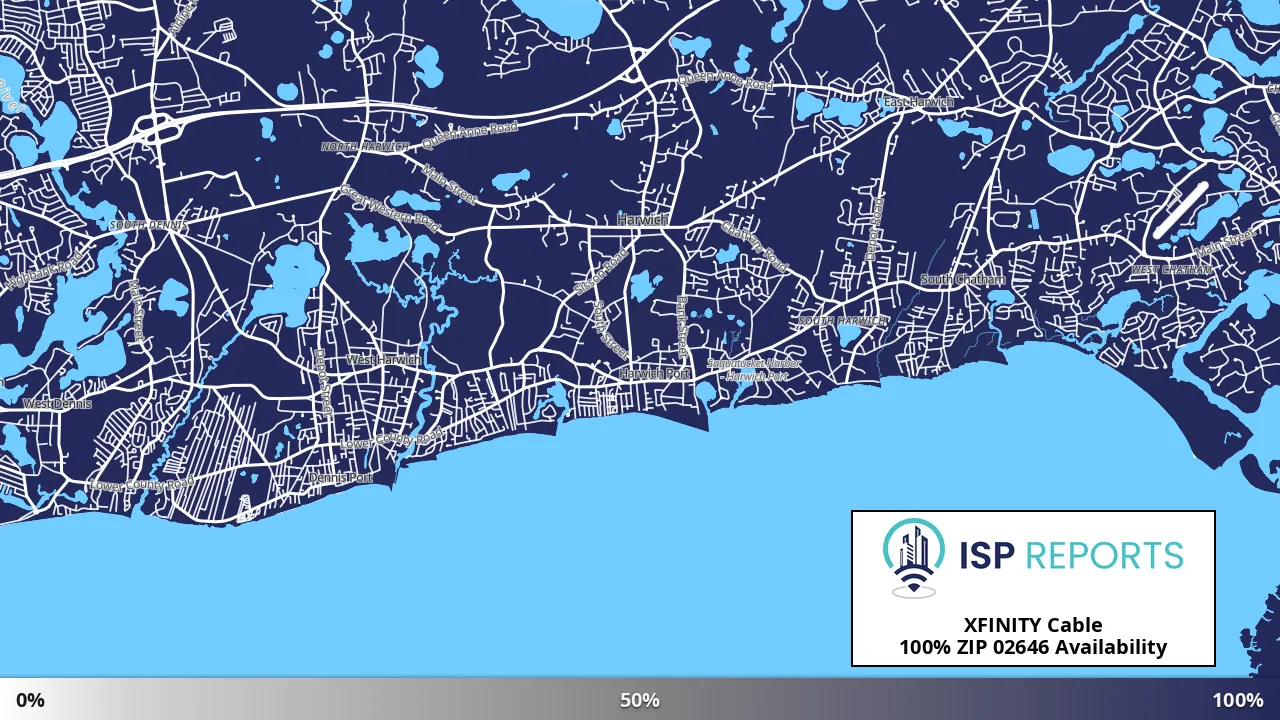This screenshot has width=1280, height=720.
Task: Click the ISP Reports building-and-wifi logo icon
Action: (x=914, y=558)
